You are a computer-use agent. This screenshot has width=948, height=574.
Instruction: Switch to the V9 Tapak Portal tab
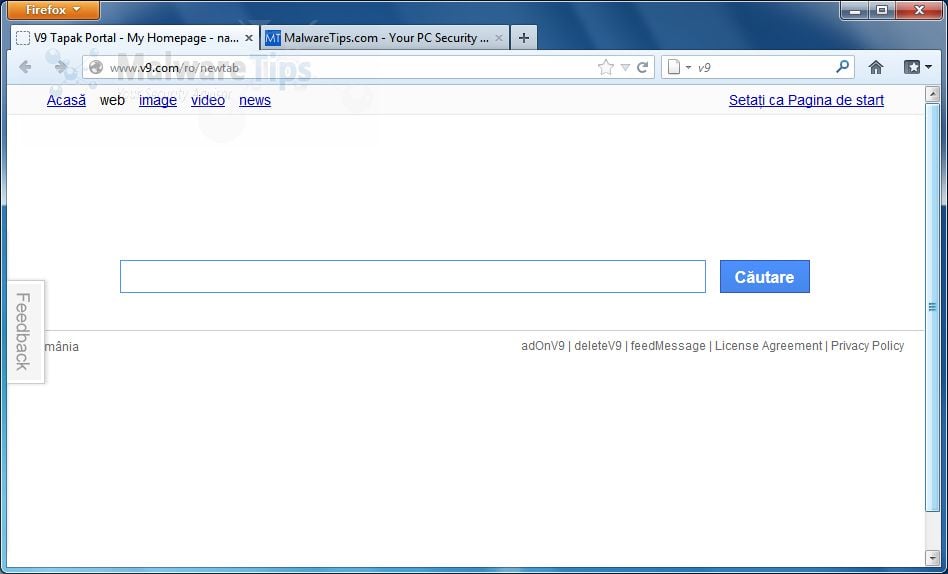coord(135,38)
